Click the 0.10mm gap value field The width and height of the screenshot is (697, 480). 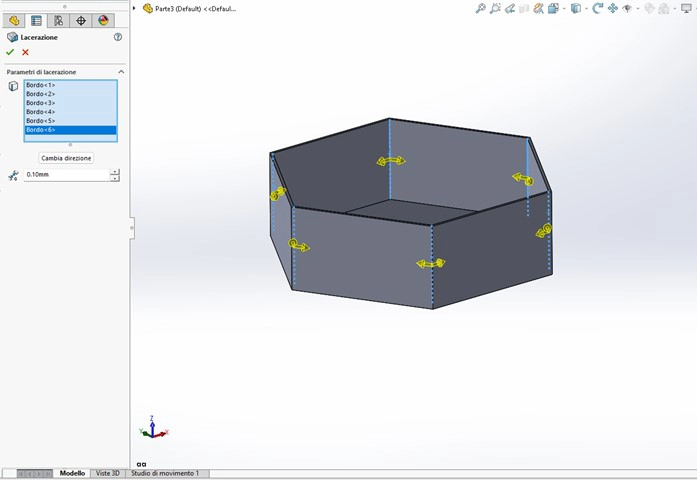[65, 175]
